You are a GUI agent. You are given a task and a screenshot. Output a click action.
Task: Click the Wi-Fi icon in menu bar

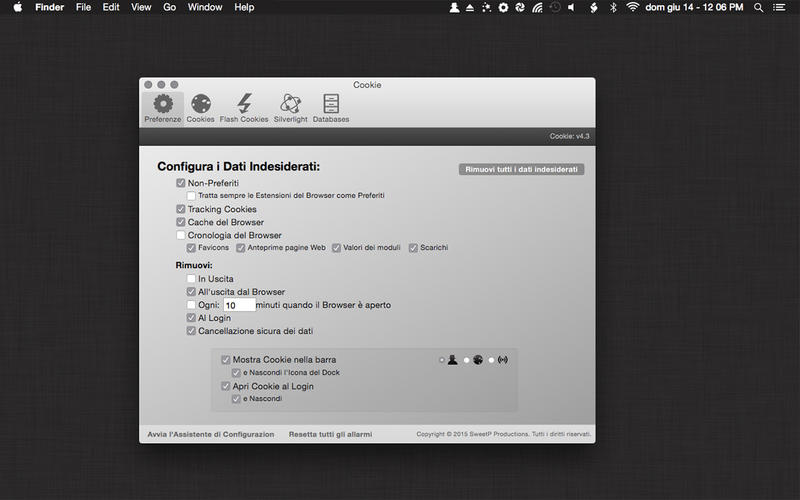click(x=632, y=7)
